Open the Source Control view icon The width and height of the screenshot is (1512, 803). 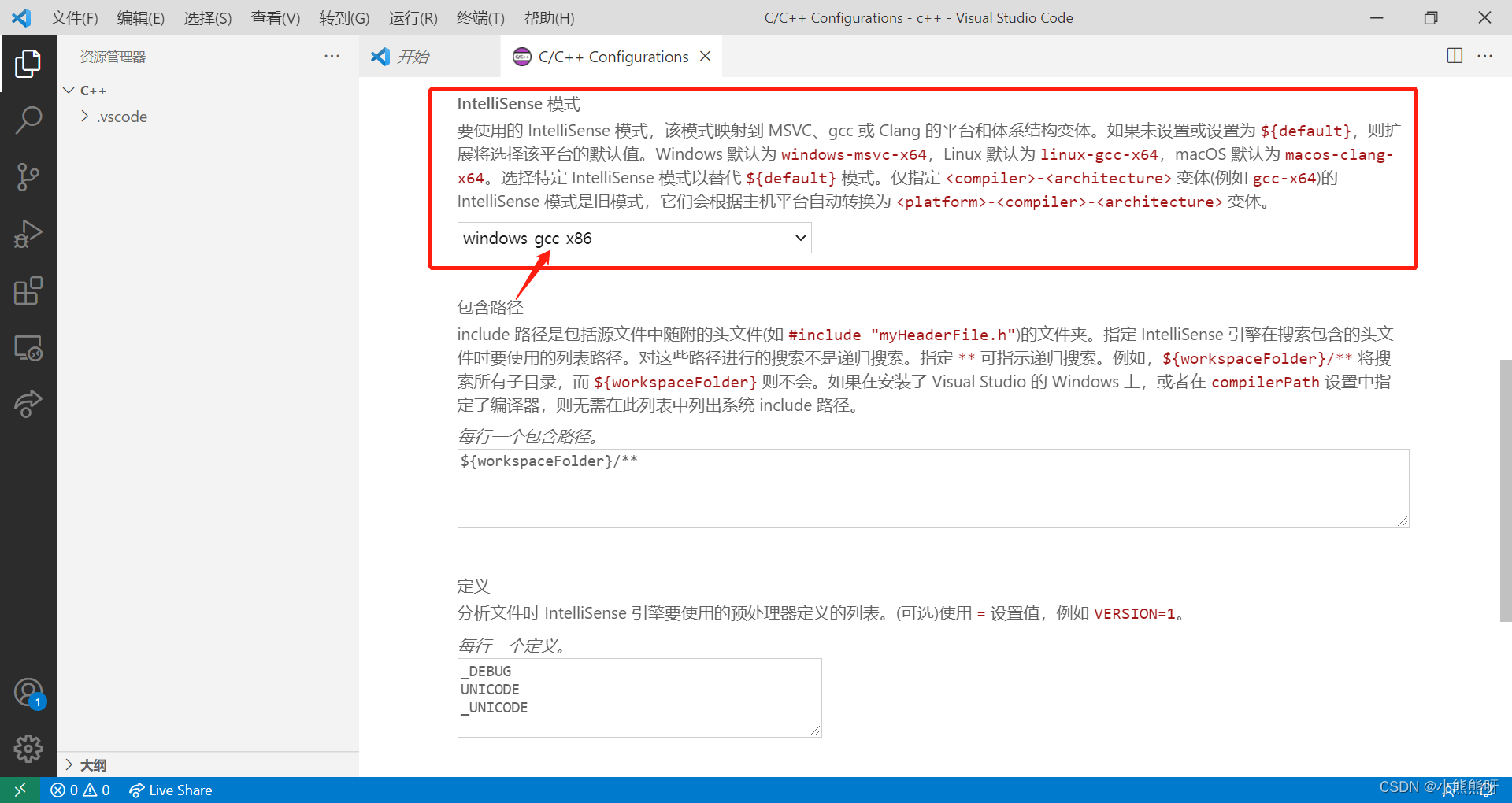click(28, 177)
